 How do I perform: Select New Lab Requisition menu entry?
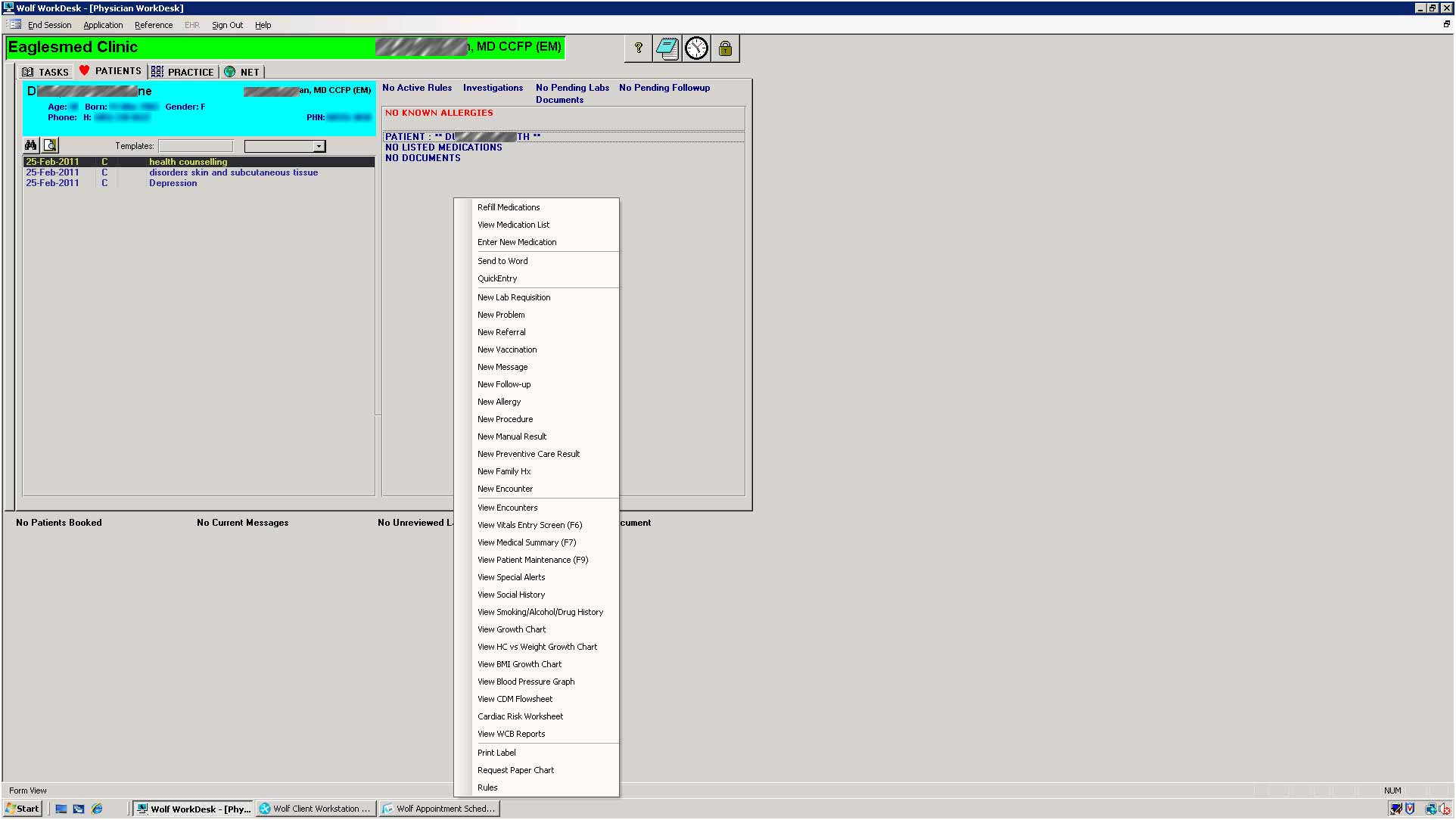pos(514,297)
